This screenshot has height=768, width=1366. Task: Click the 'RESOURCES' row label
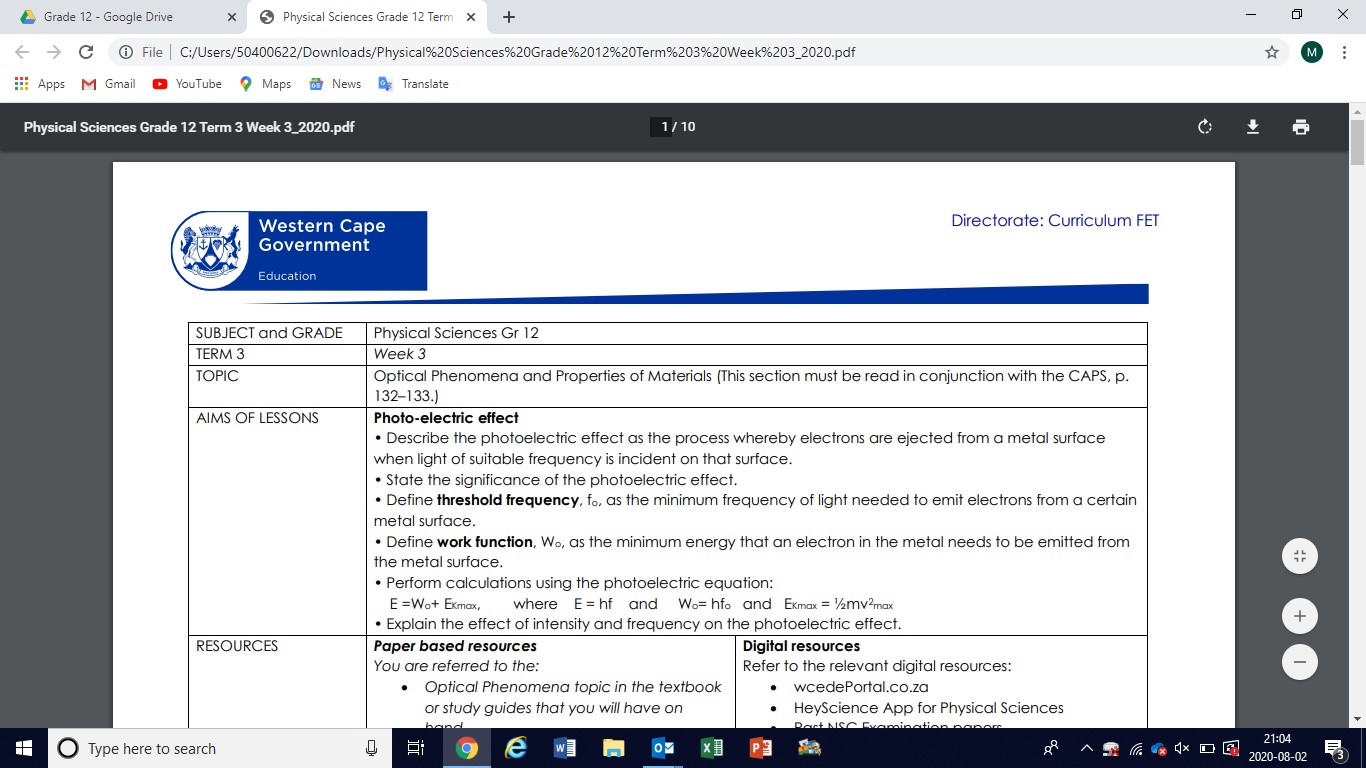[x=237, y=646]
